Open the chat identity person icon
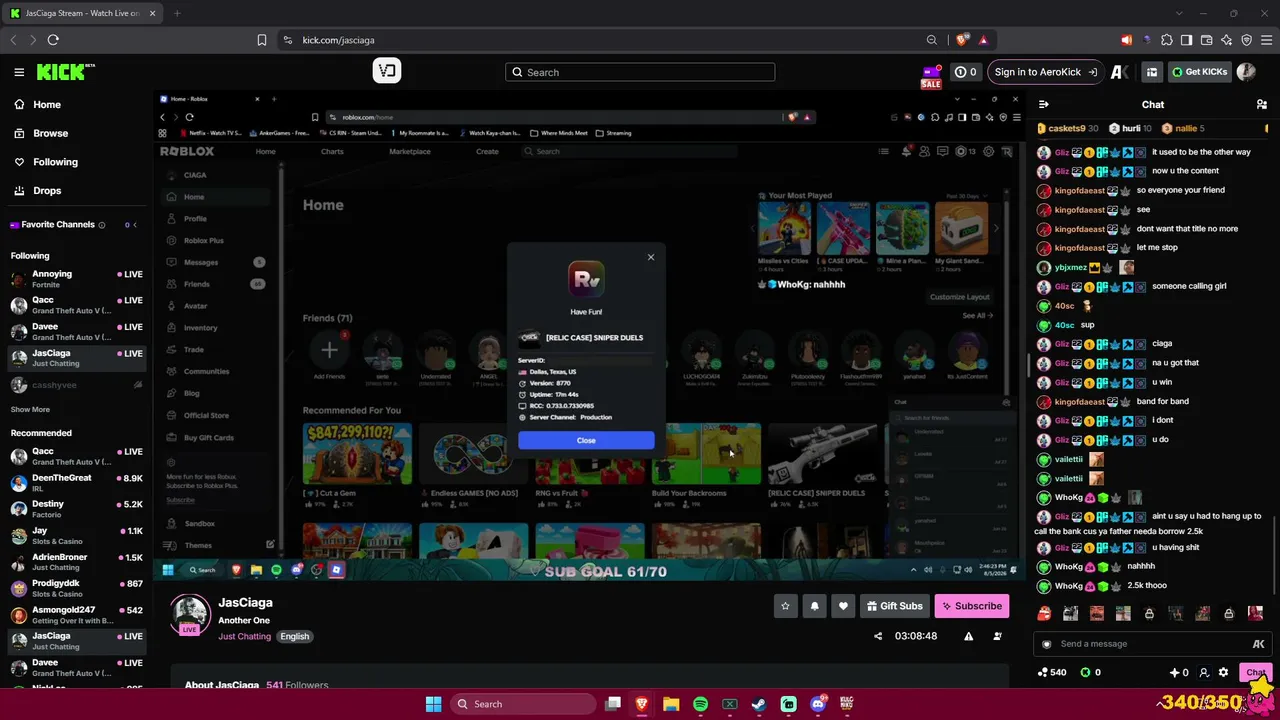 pos(1204,673)
